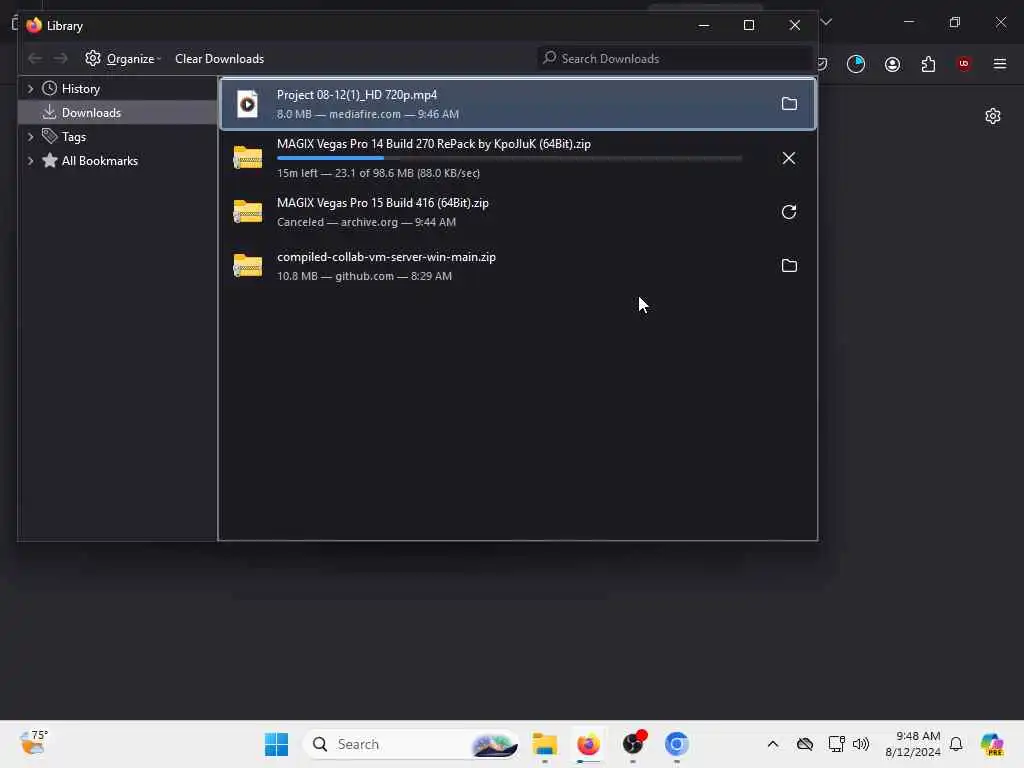This screenshot has height=768, width=1024.
Task: Maximize the Library window
Action: pos(749,25)
